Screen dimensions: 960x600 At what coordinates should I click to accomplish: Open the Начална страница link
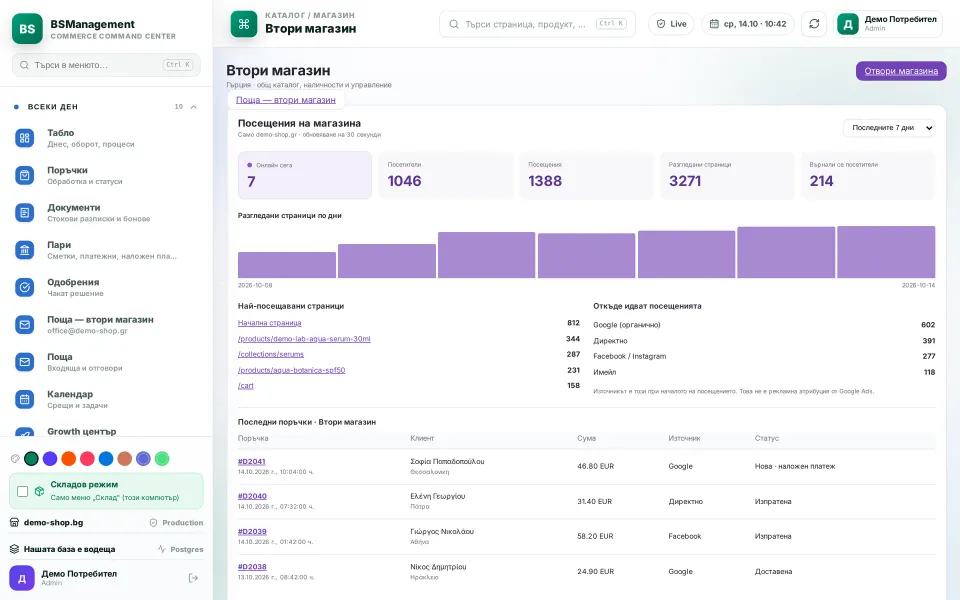(x=269, y=323)
